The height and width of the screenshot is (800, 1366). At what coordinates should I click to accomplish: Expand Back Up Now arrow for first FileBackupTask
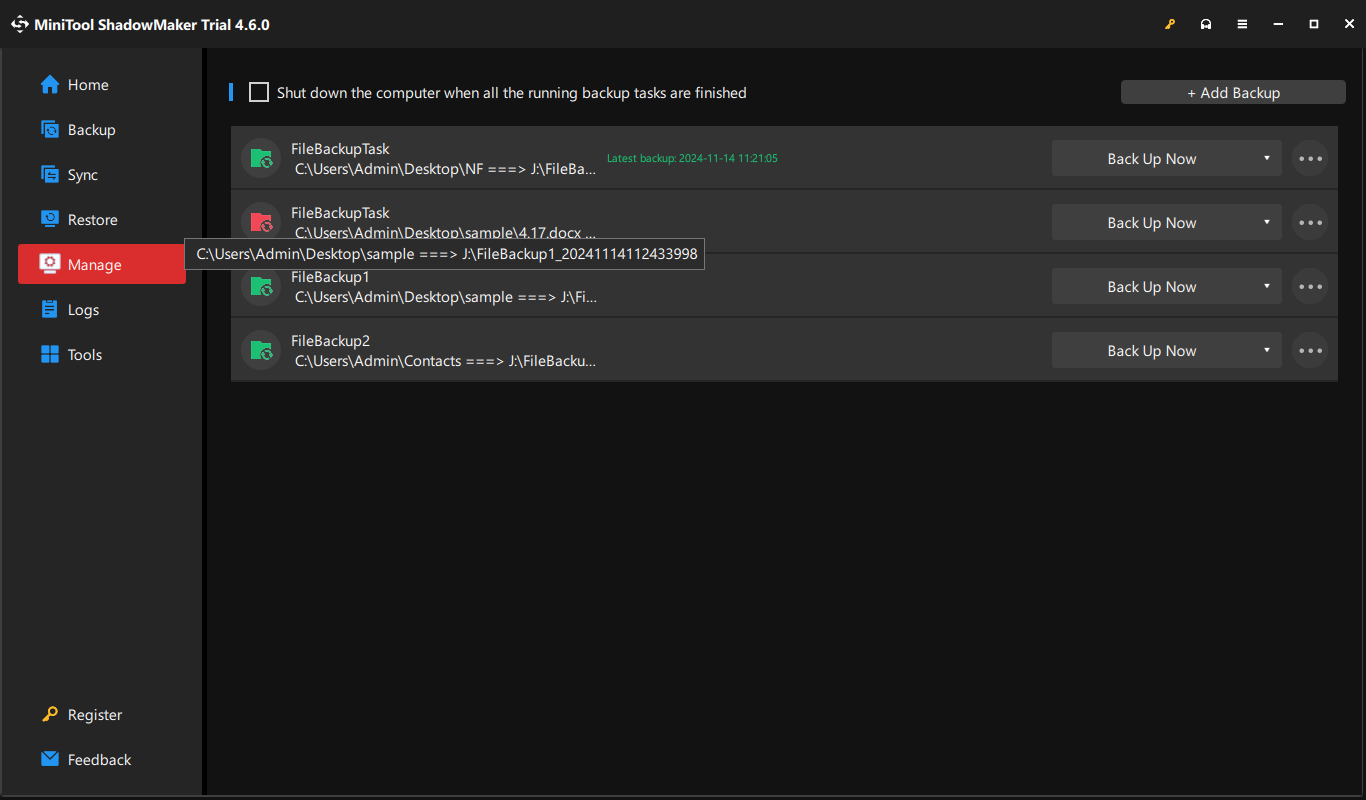1266,159
